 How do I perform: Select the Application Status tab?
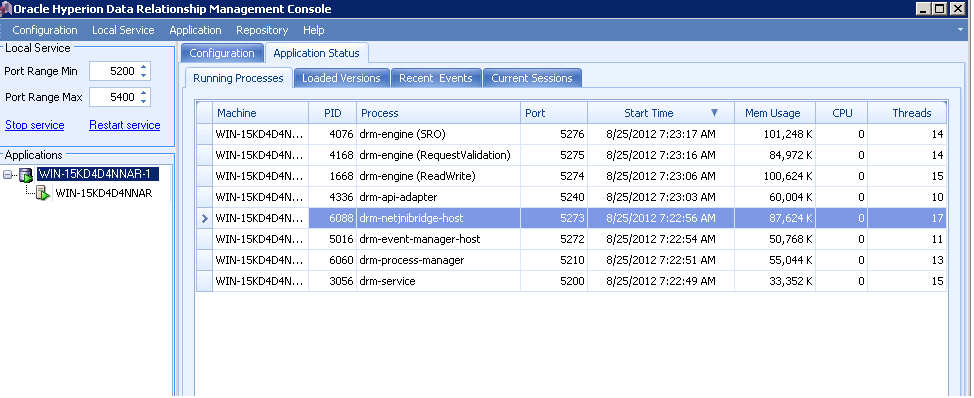click(x=316, y=53)
